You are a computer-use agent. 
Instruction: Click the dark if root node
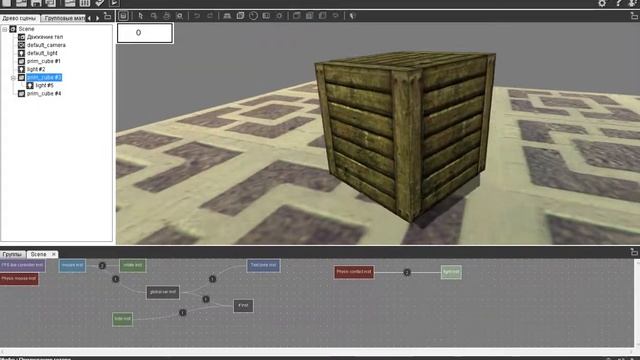(x=243, y=306)
